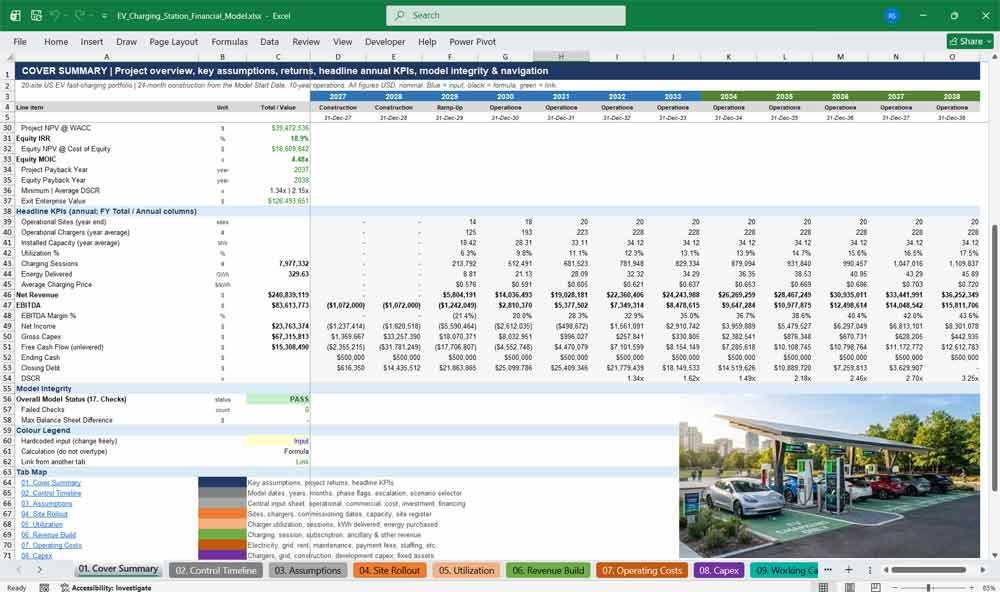Open Undo history dropdown arrow
1000x592 pixels.
[x=66, y=15]
